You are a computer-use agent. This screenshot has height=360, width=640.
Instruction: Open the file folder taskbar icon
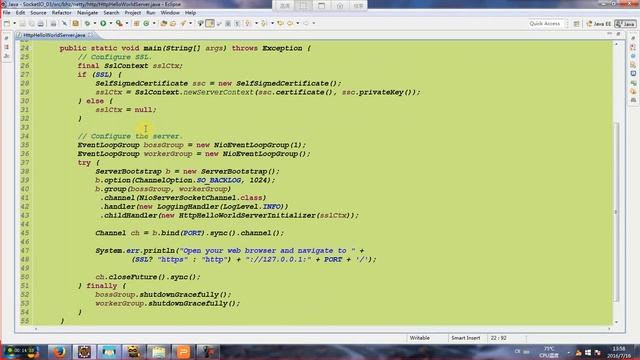point(158,352)
